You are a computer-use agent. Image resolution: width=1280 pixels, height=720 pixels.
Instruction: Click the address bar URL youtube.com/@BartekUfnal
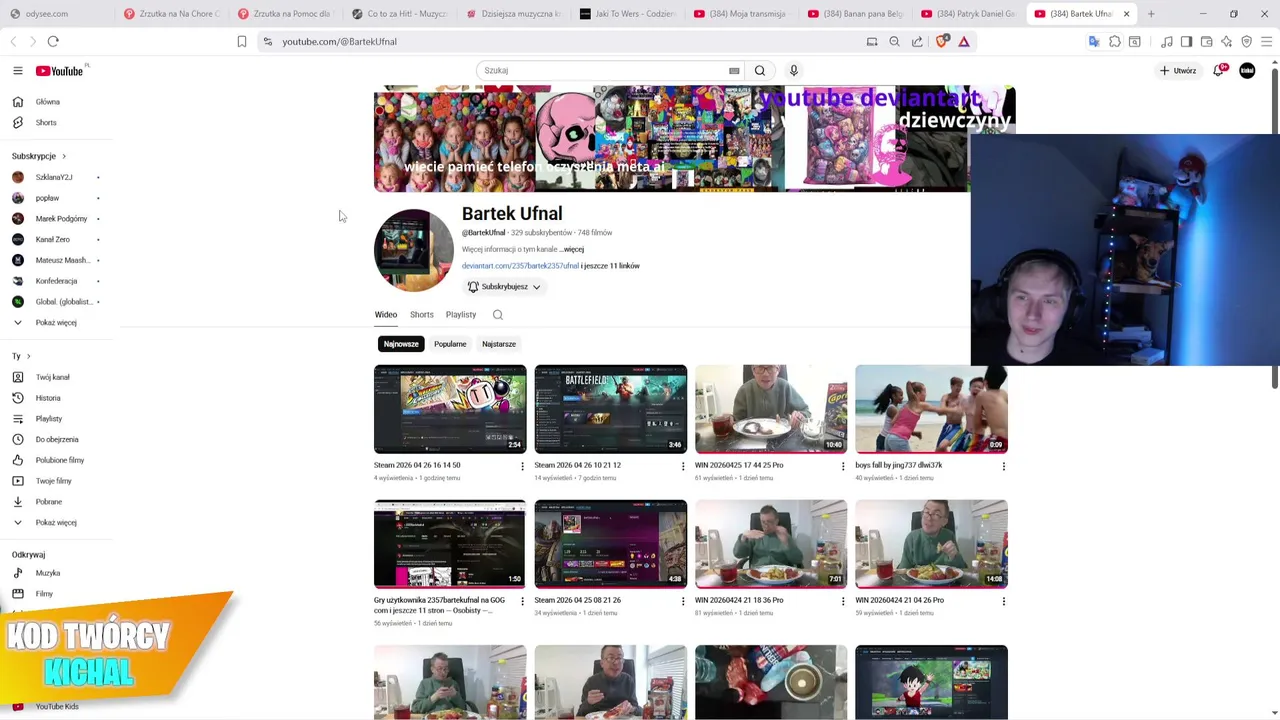click(339, 41)
